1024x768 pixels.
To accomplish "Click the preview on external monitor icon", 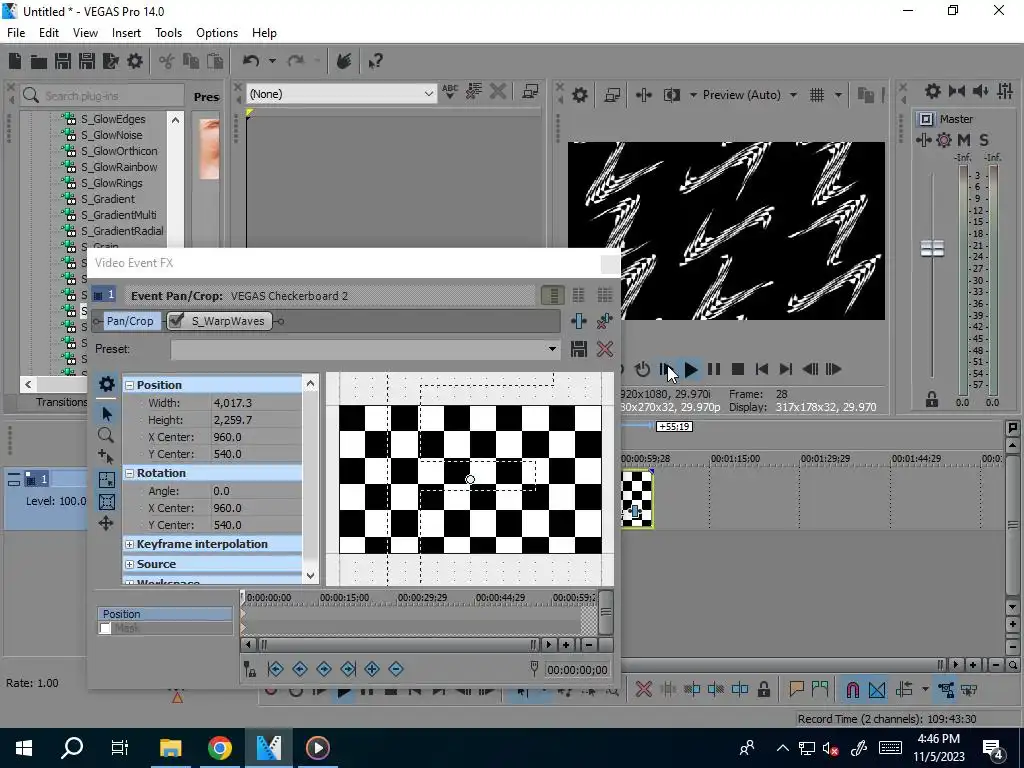I will pos(612,95).
